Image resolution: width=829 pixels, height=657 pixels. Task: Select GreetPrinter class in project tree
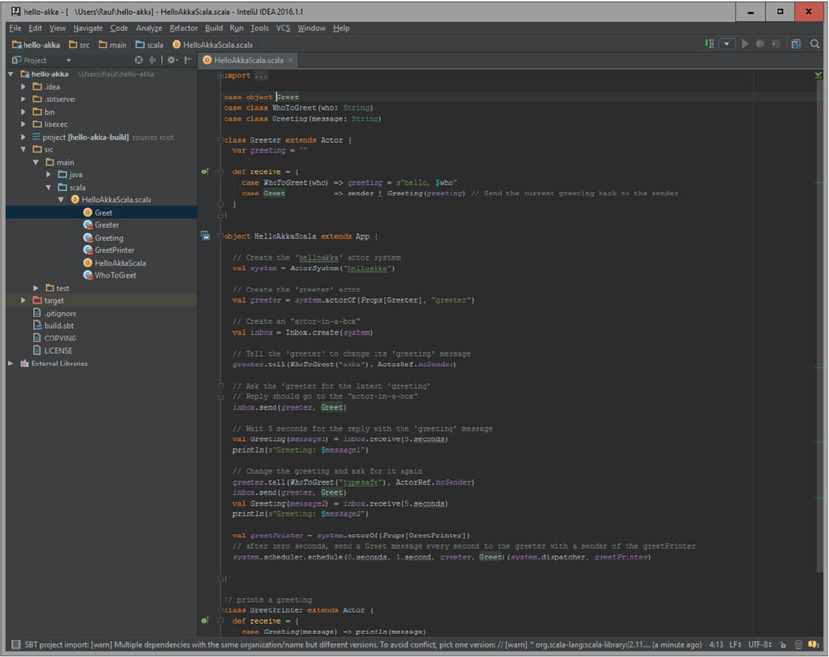pyautogui.click(x=114, y=250)
